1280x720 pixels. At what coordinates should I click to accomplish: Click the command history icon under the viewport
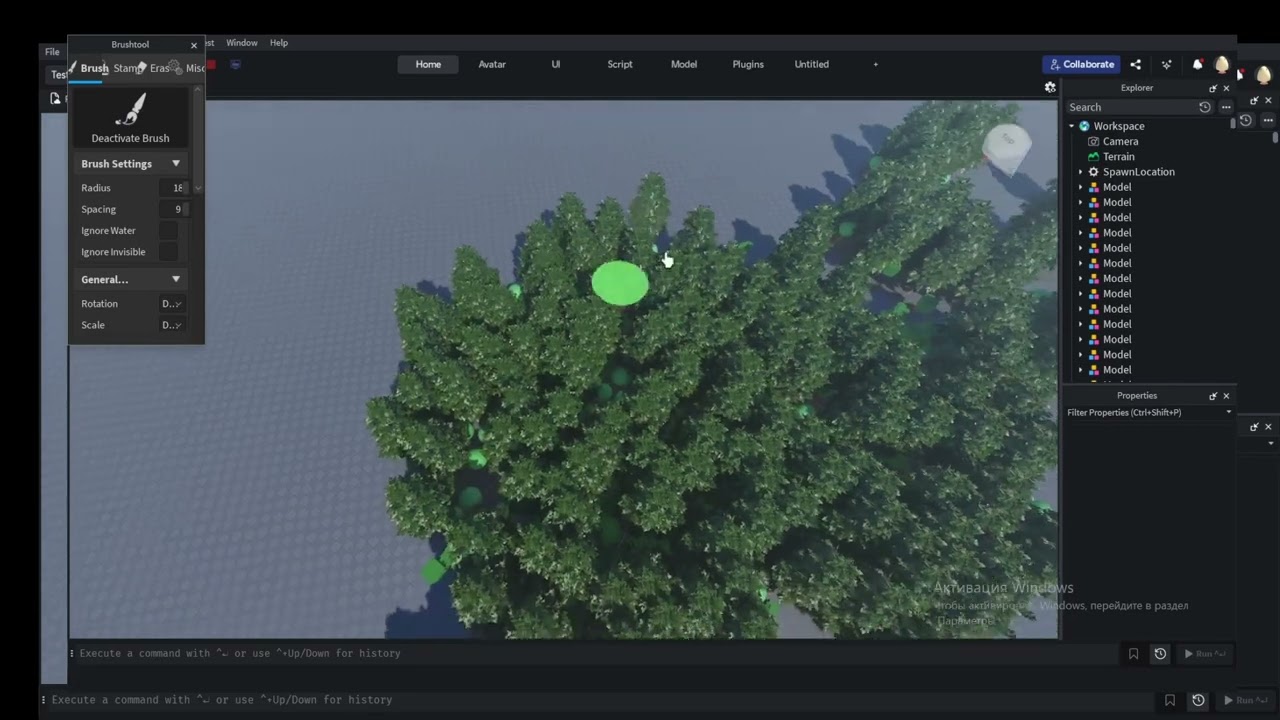point(1160,654)
